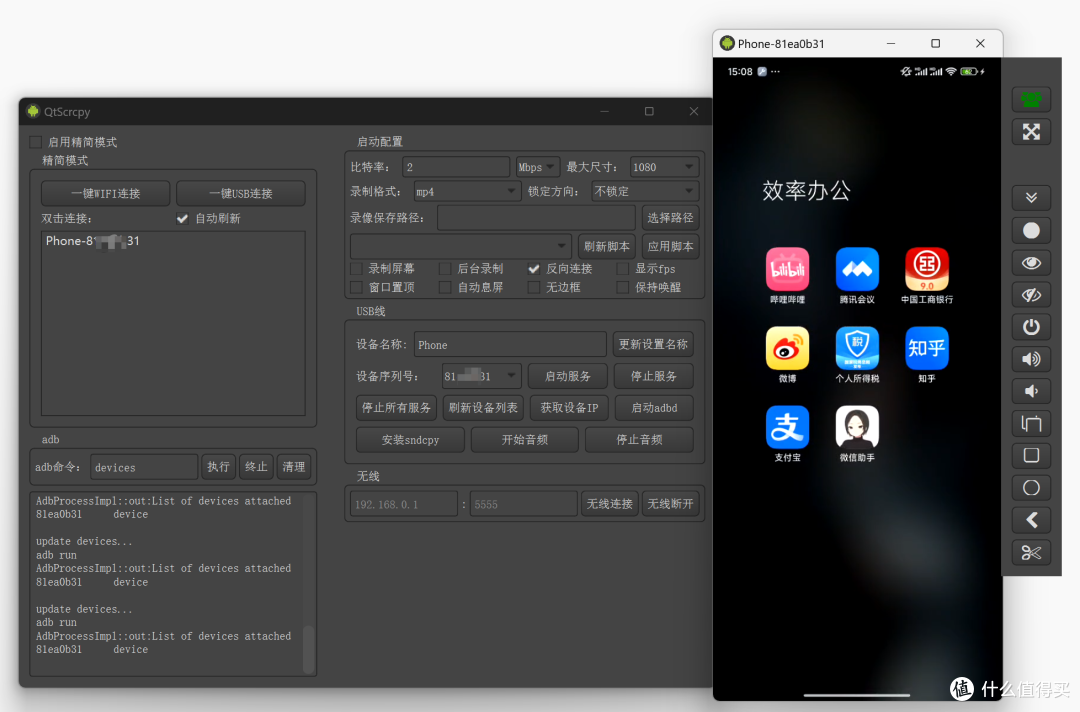Click the scissors screenshot icon

(1031, 552)
